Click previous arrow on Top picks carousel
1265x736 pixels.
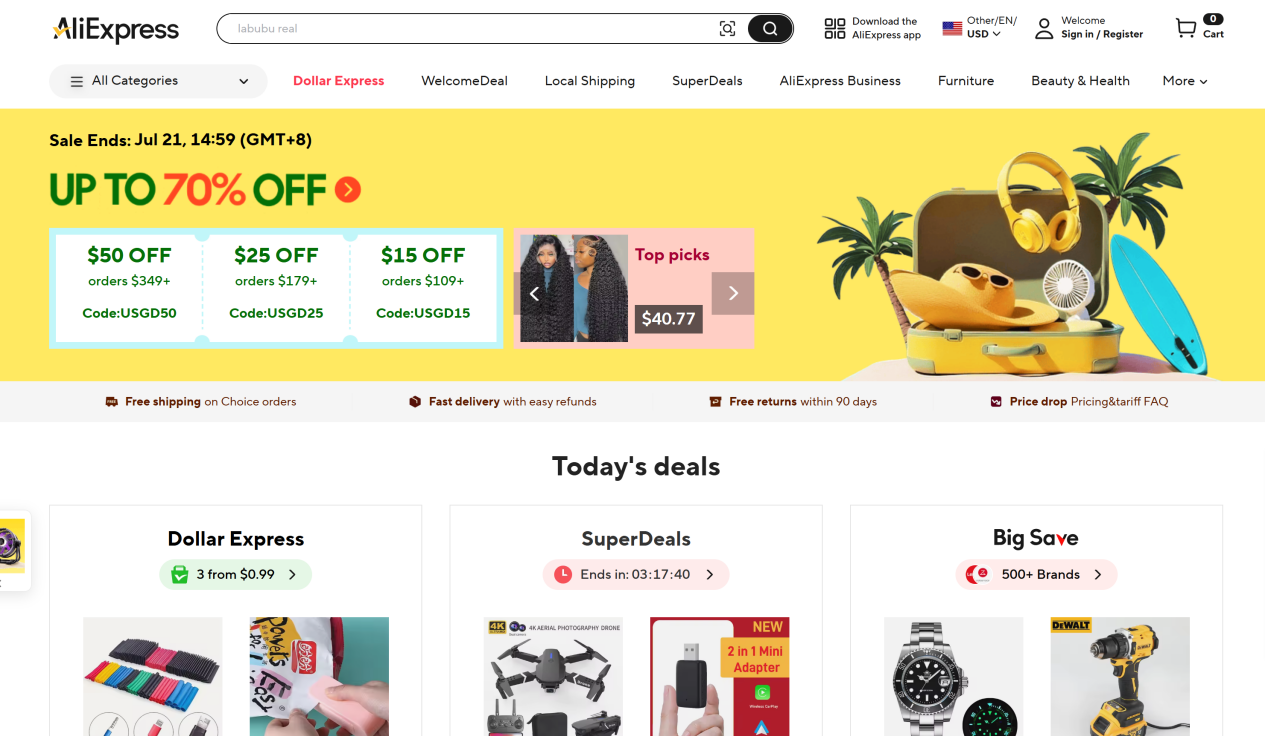[x=534, y=293]
